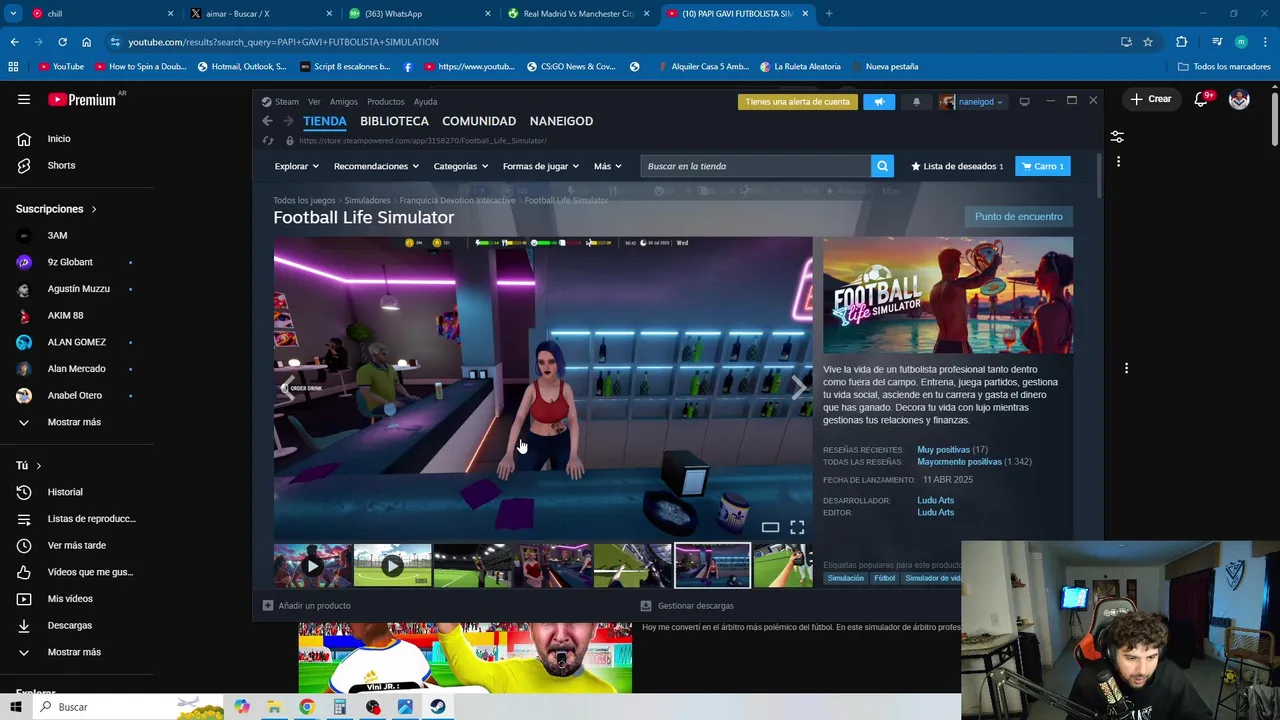Show next screenshot with right arrow

point(798,388)
